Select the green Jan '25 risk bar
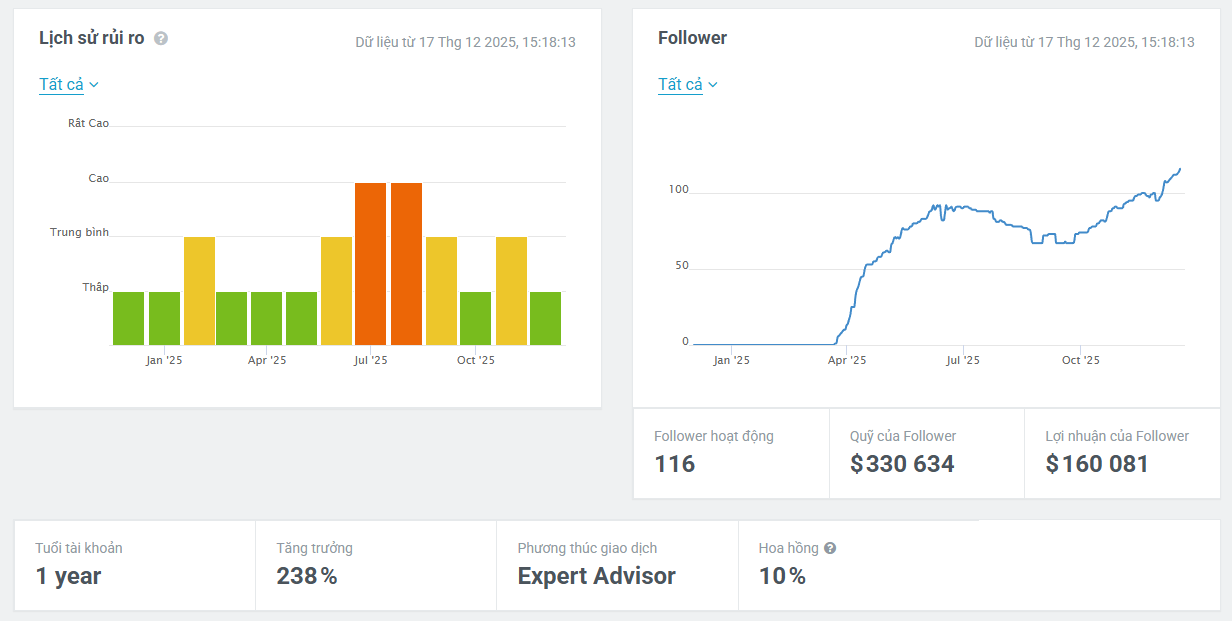Screen dimensions: 1232x621 [164, 318]
